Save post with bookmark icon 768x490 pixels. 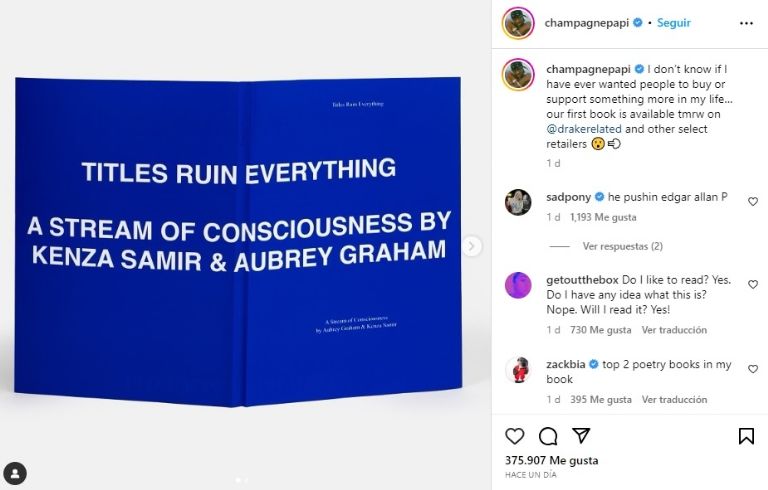(746, 436)
